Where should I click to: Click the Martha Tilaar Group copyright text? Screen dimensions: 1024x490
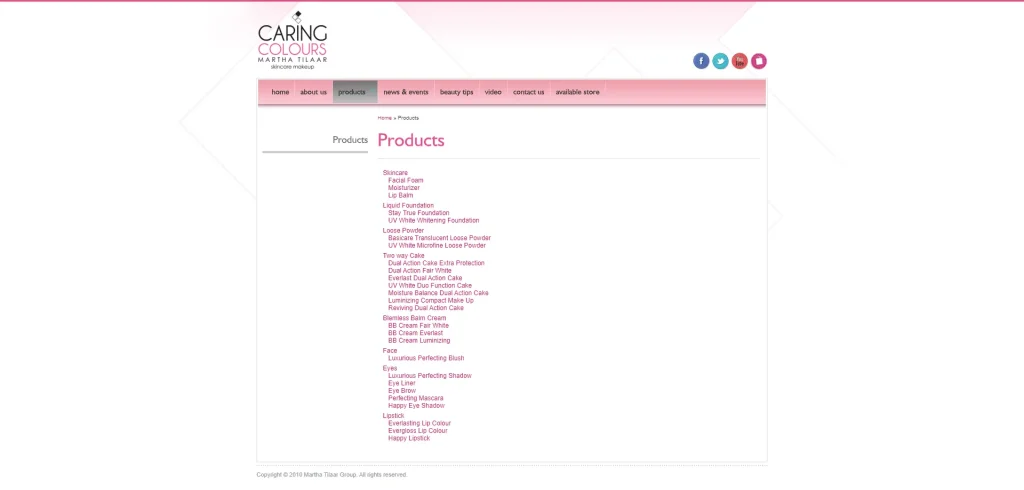click(x=332, y=475)
